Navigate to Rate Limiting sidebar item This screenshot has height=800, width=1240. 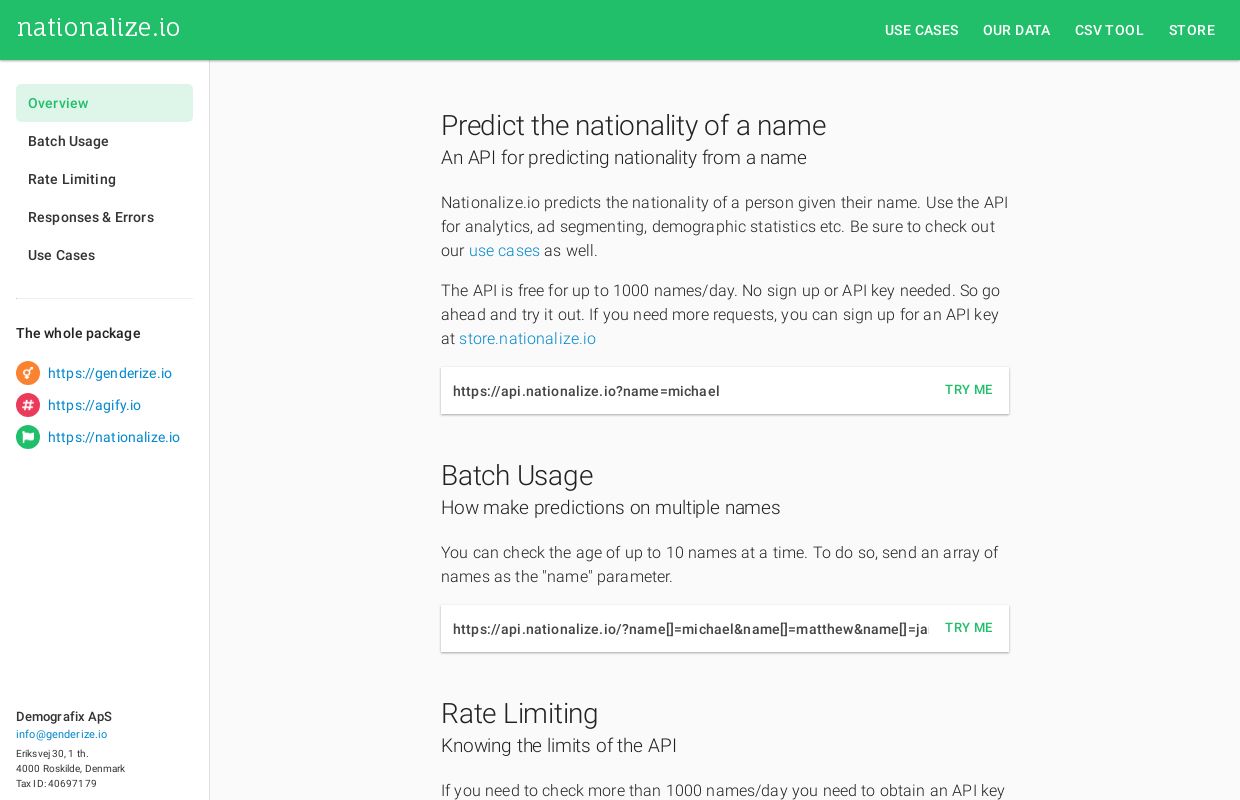click(104, 179)
